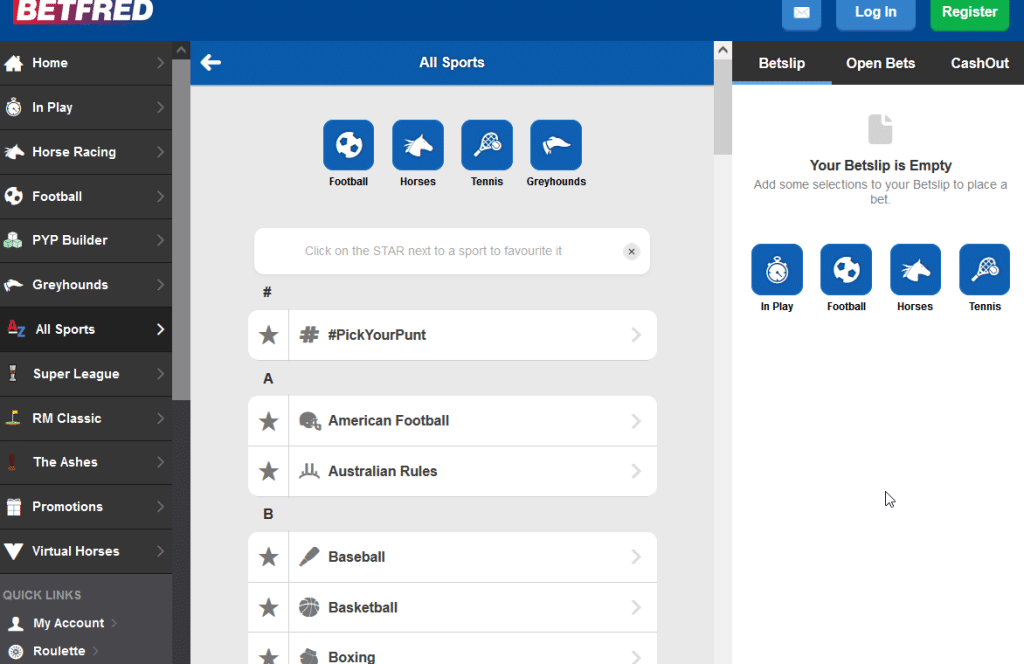Open Virtual Horses in the left sidebar
Image resolution: width=1024 pixels, height=664 pixels.
pos(86,551)
